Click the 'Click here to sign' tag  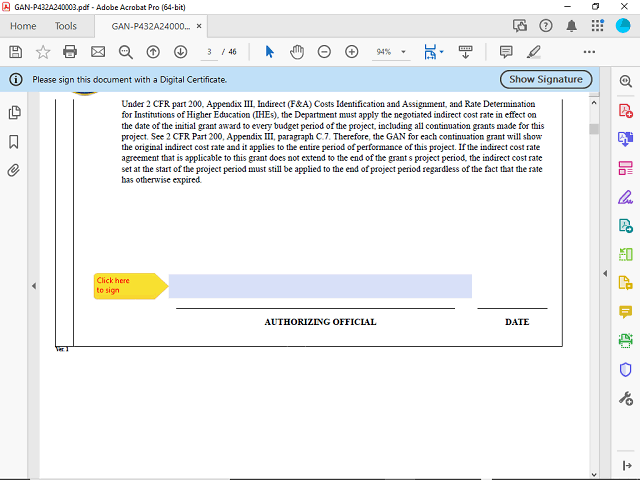[x=131, y=286]
